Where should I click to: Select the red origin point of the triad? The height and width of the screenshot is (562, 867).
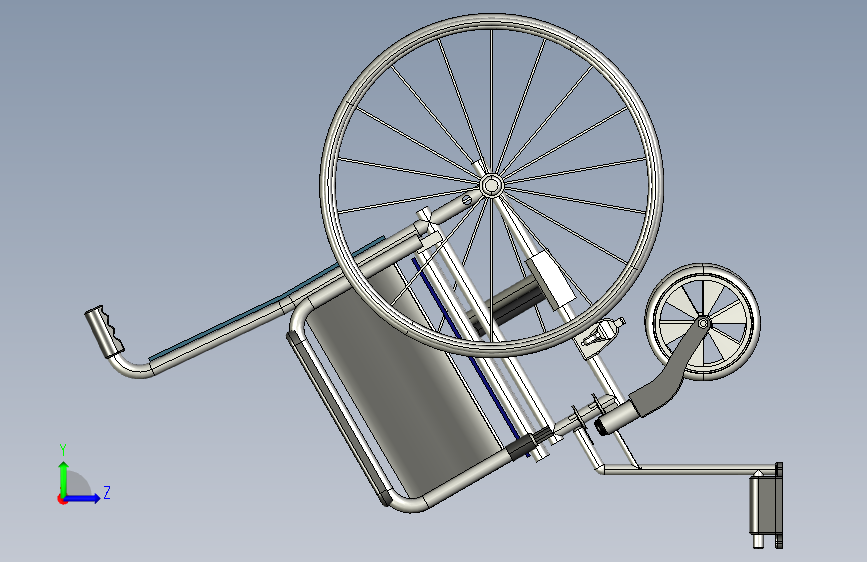pyautogui.click(x=61, y=500)
